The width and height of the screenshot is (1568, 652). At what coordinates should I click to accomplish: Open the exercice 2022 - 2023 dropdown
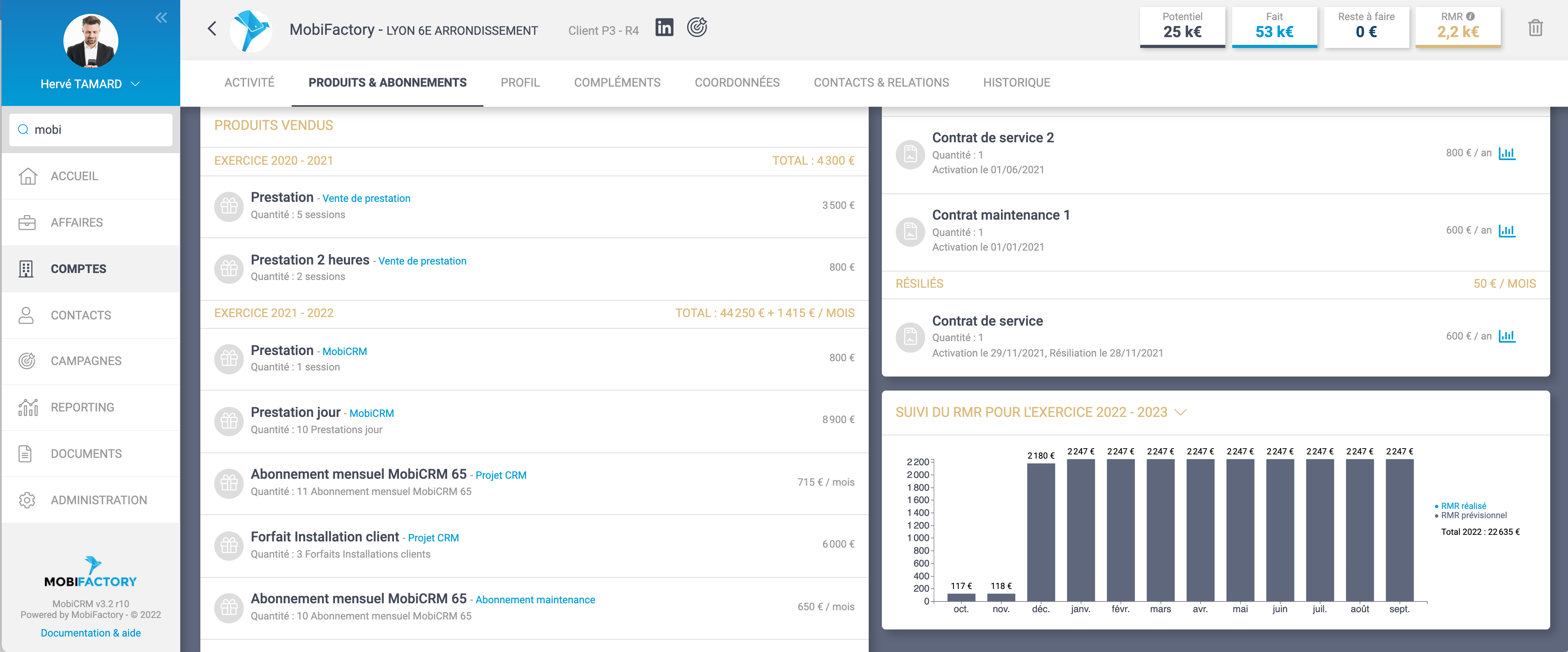point(1180,413)
